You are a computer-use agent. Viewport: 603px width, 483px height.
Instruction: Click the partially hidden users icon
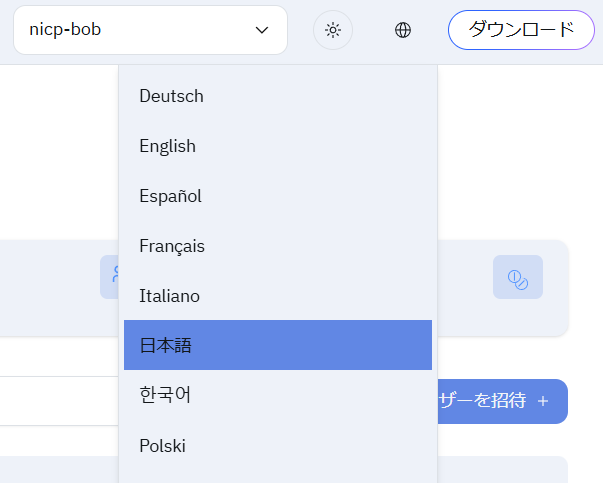(x=110, y=276)
